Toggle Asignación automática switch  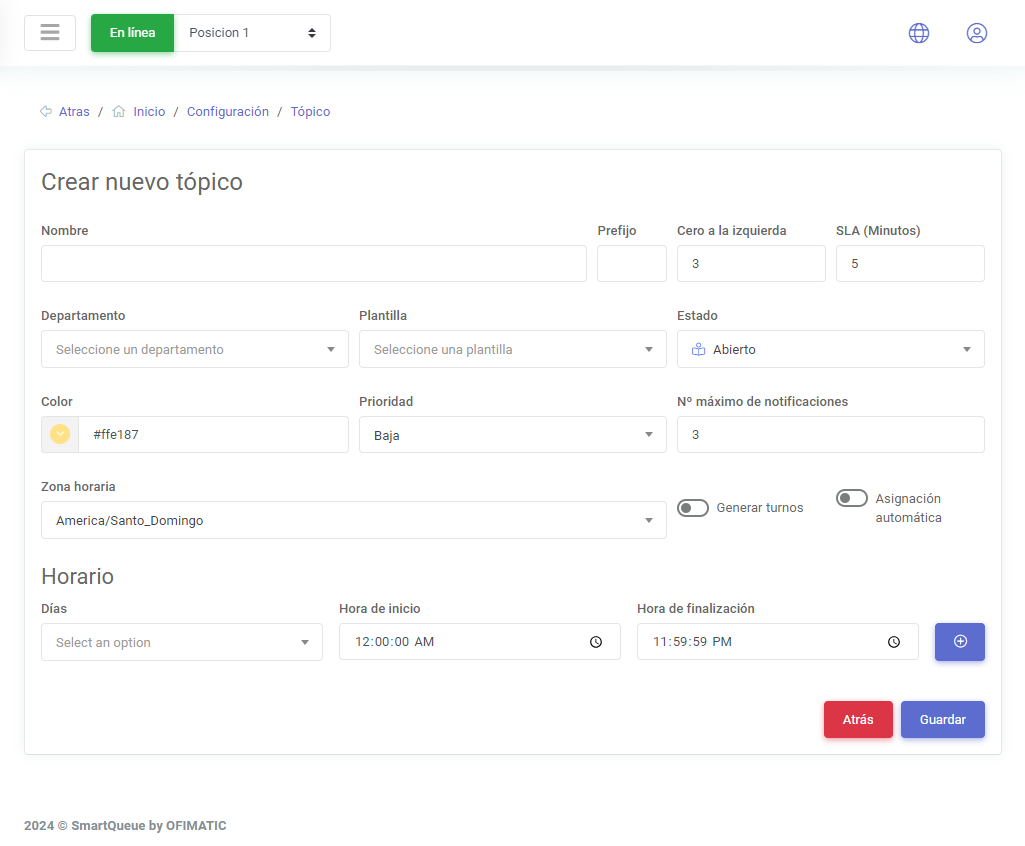pos(852,498)
